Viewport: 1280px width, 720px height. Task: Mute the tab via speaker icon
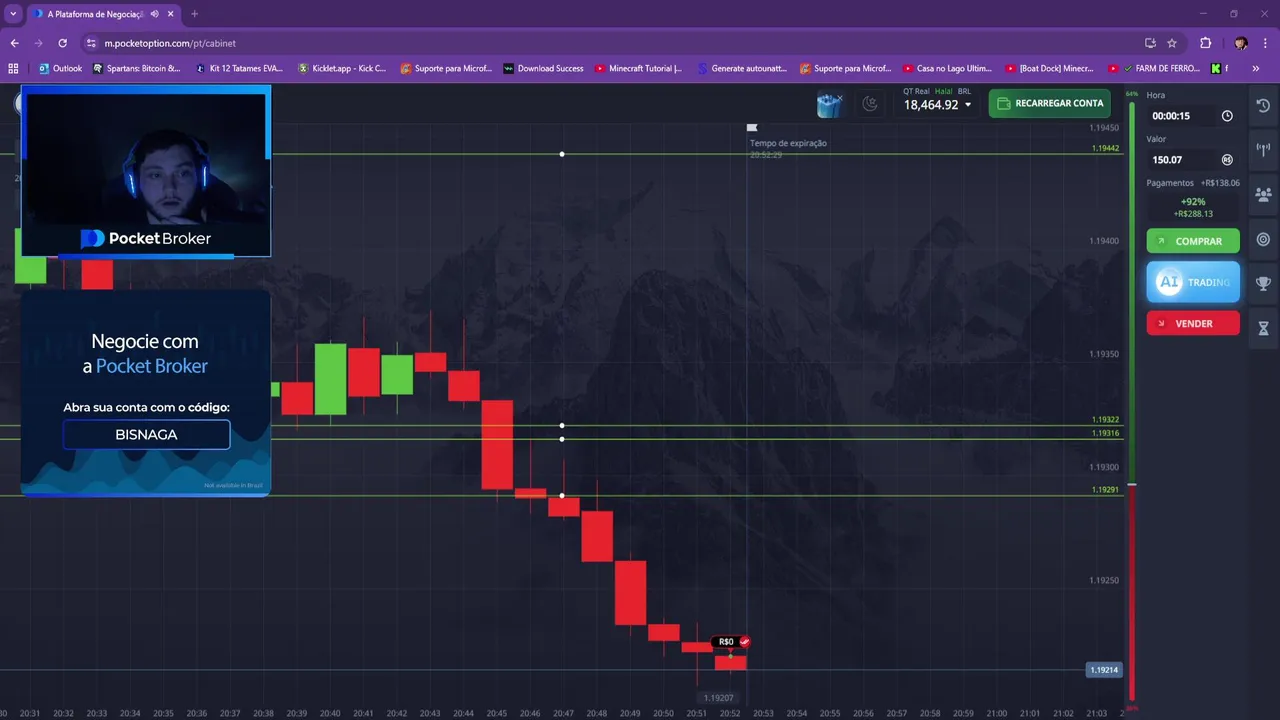point(154,14)
